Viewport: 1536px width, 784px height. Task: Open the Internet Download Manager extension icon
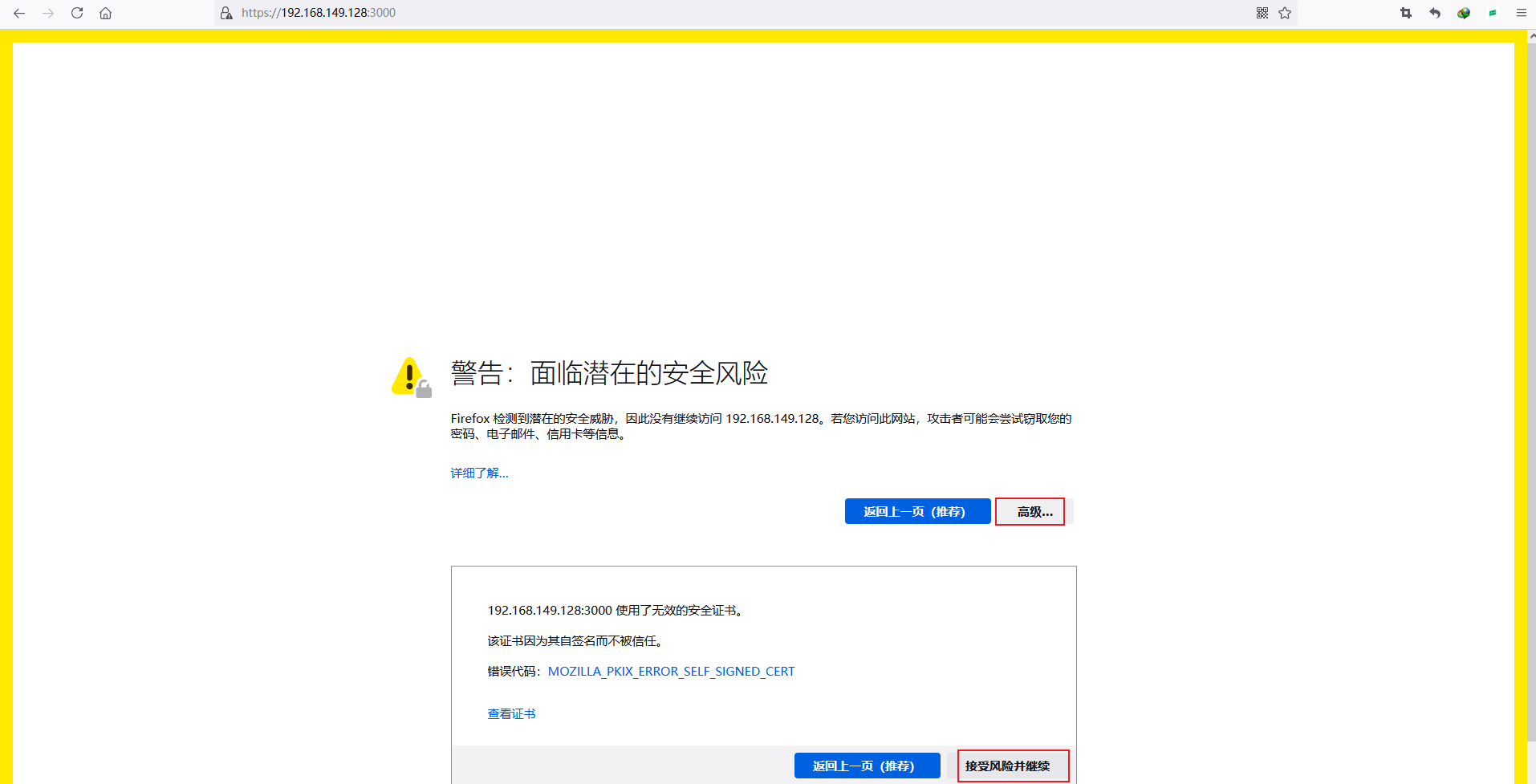pyautogui.click(x=1464, y=13)
